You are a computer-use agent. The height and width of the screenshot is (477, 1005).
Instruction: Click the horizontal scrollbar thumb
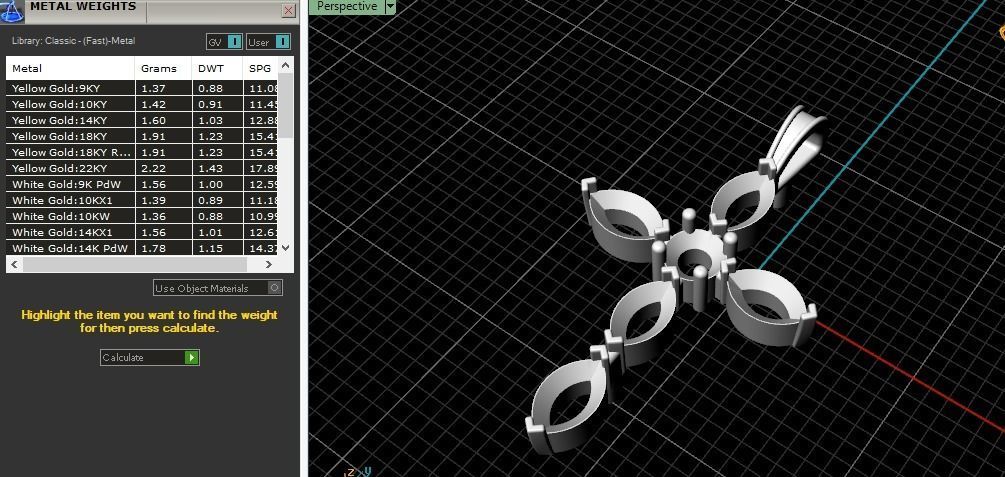coord(135,264)
